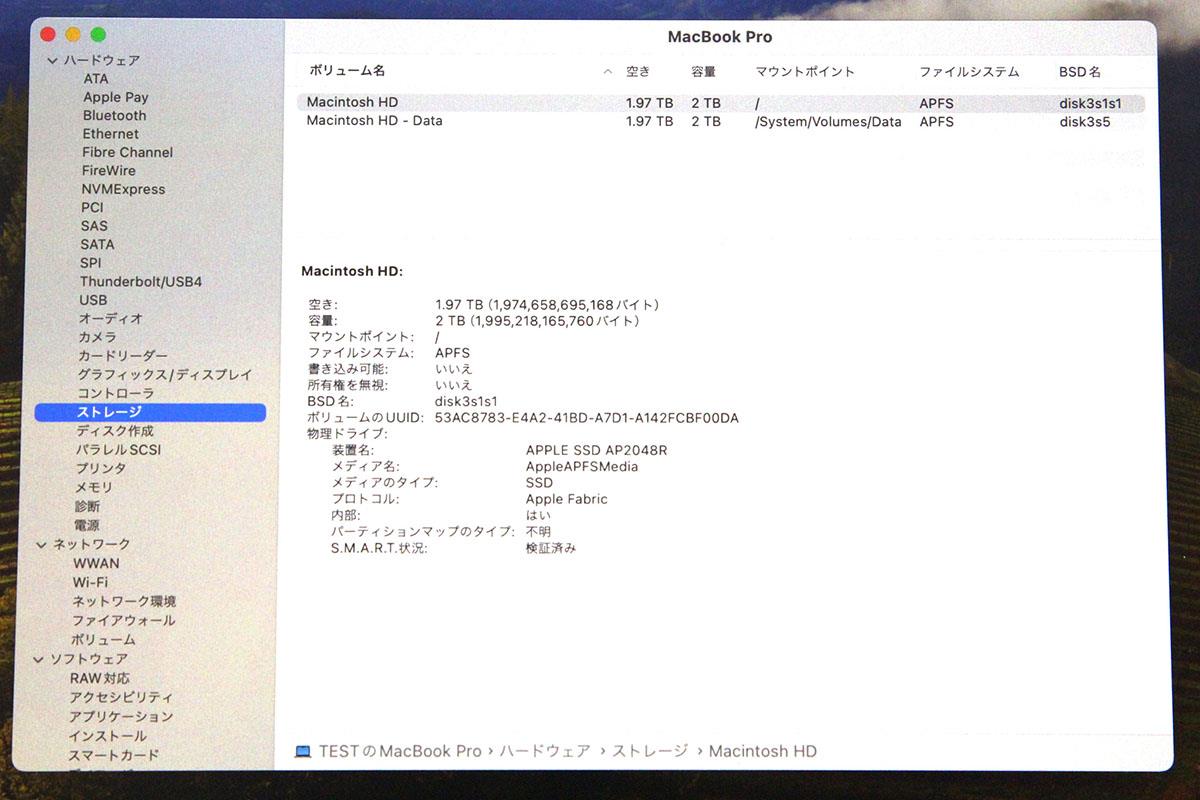
Task: Select カードリーダー in the sidebar
Action: click(x=123, y=356)
